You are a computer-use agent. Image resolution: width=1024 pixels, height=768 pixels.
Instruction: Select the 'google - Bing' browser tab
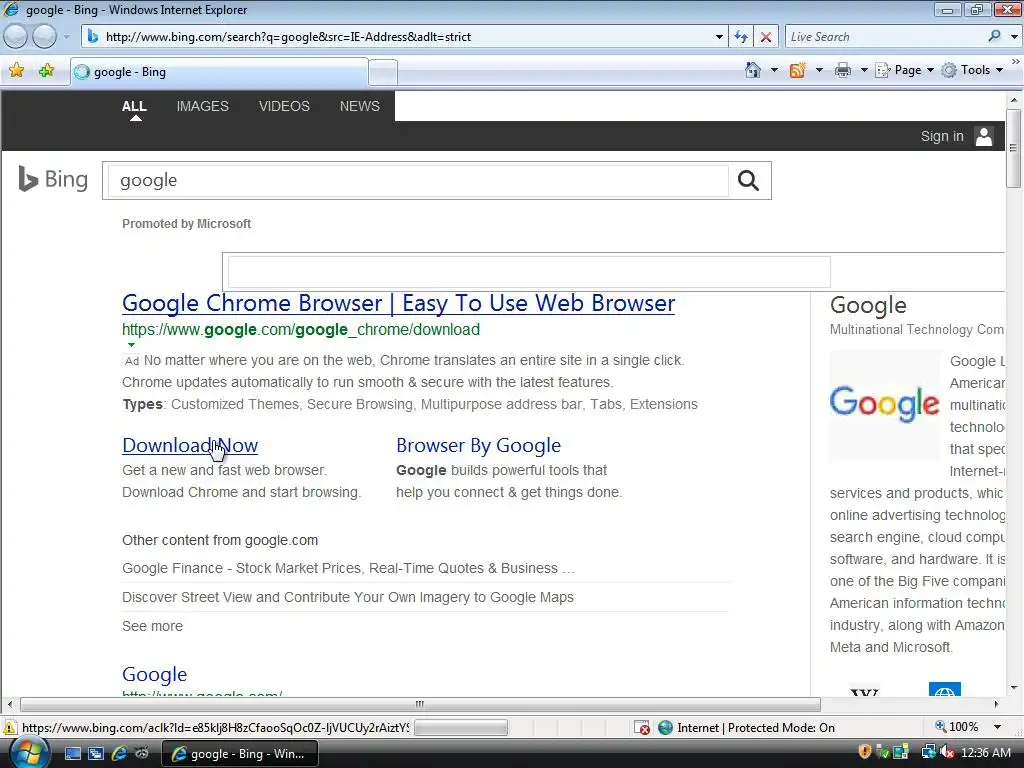(x=219, y=72)
